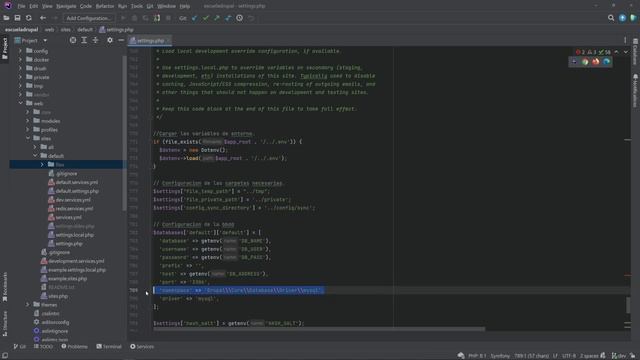Click the Git update project icon
Image resolution: width=640 pixels, height=360 pixels.
pos(194,18)
